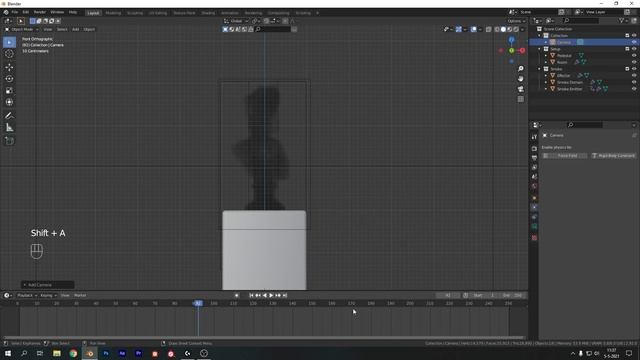The width and height of the screenshot is (640, 360).
Task: Toggle visibility of Room object
Action: click(634, 62)
